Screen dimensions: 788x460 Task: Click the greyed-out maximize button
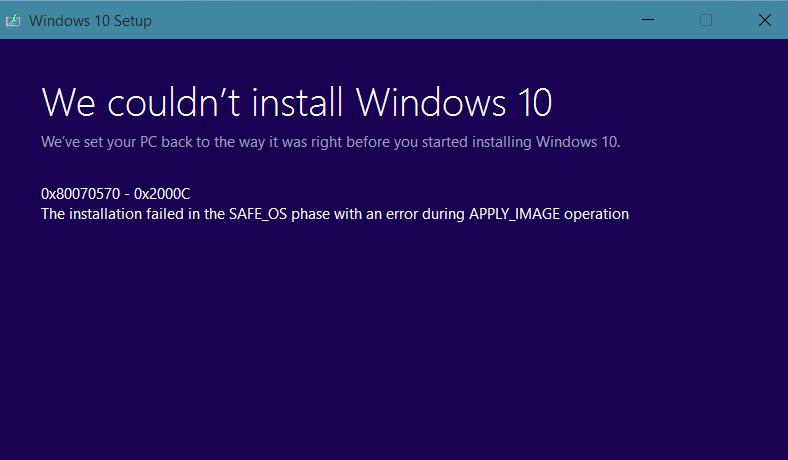pos(706,20)
